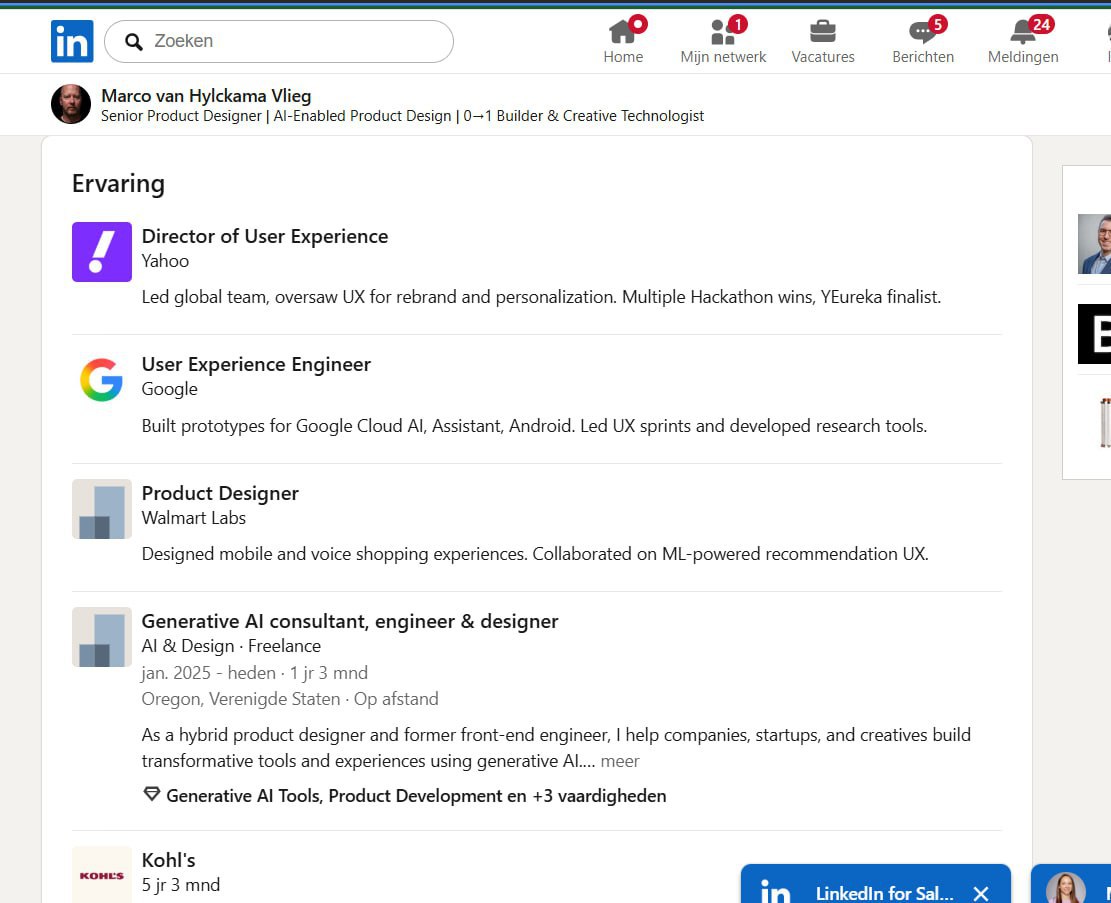Click the Google company name
Viewport: 1111px width, 903px height.
pos(169,389)
